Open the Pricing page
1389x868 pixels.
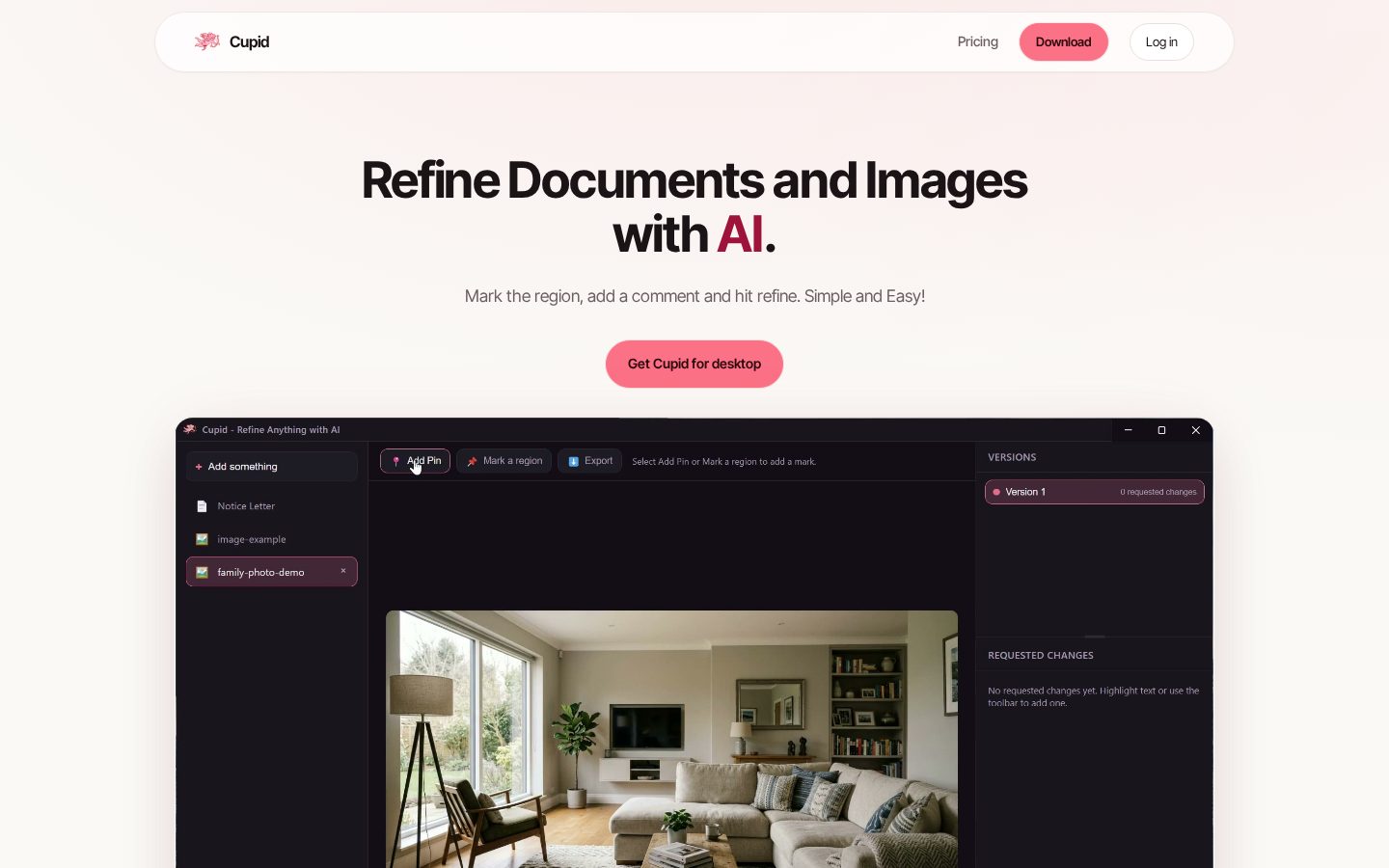tap(978, 41)
